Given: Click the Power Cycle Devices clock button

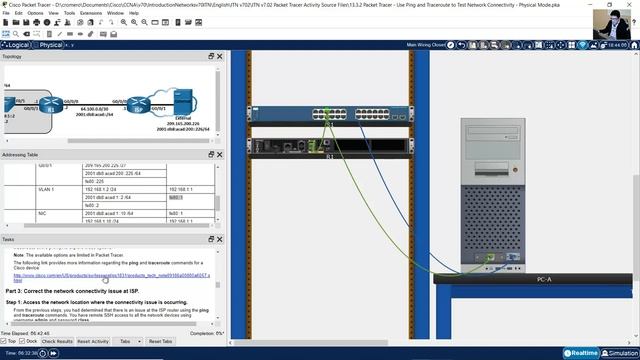Looking at the screenshot, I should click(x=43, y=353).
